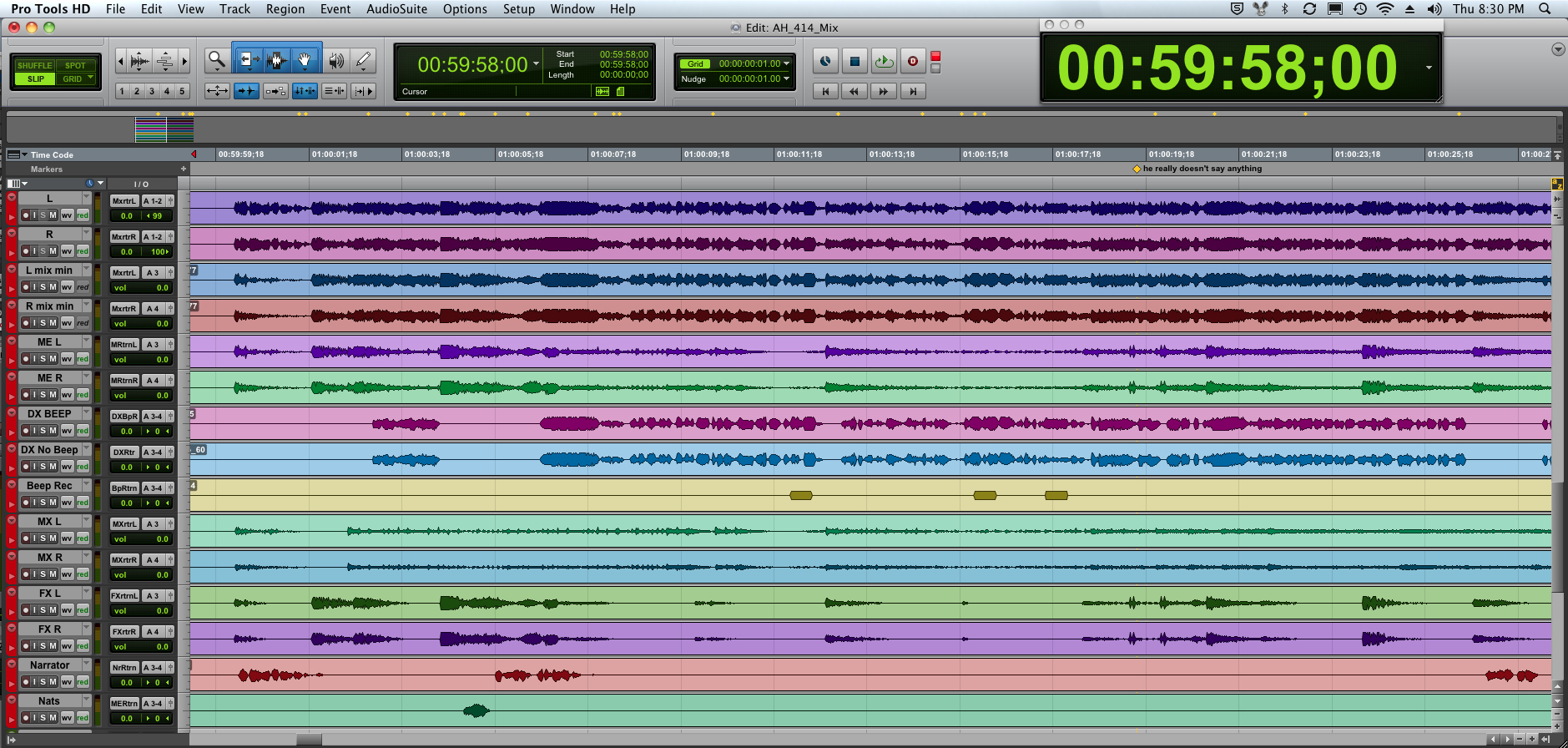1568x748 pixels.
Task: Click the MIDI zoom button
Action: pos(165,61)
